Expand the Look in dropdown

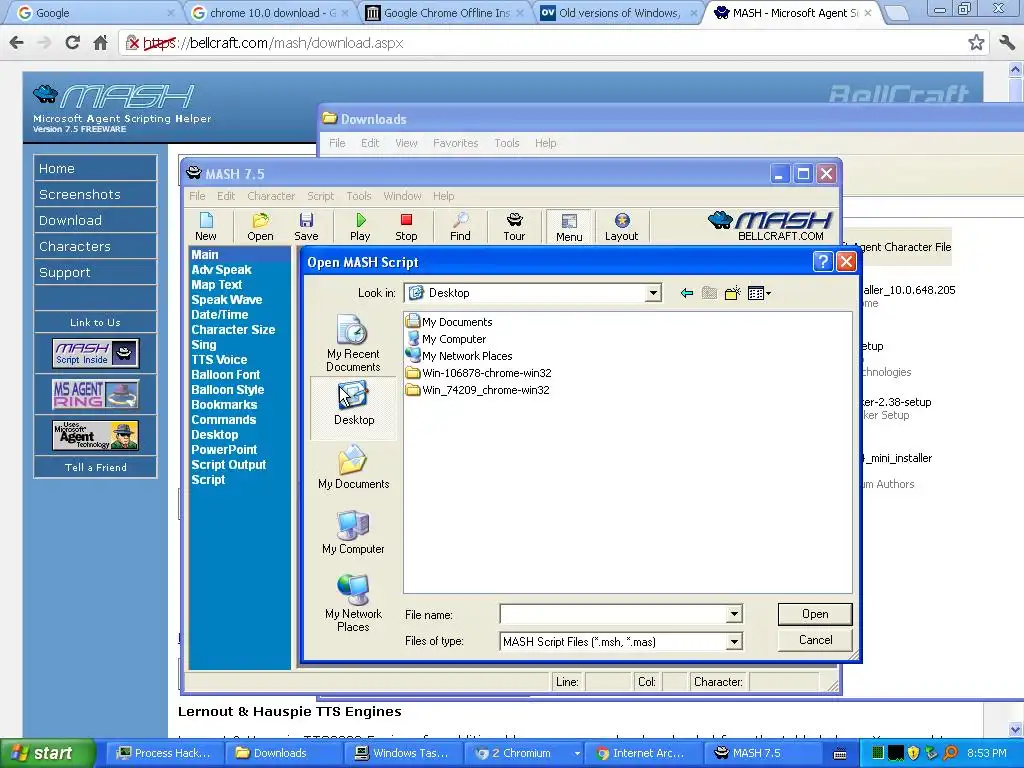(652, 293)
